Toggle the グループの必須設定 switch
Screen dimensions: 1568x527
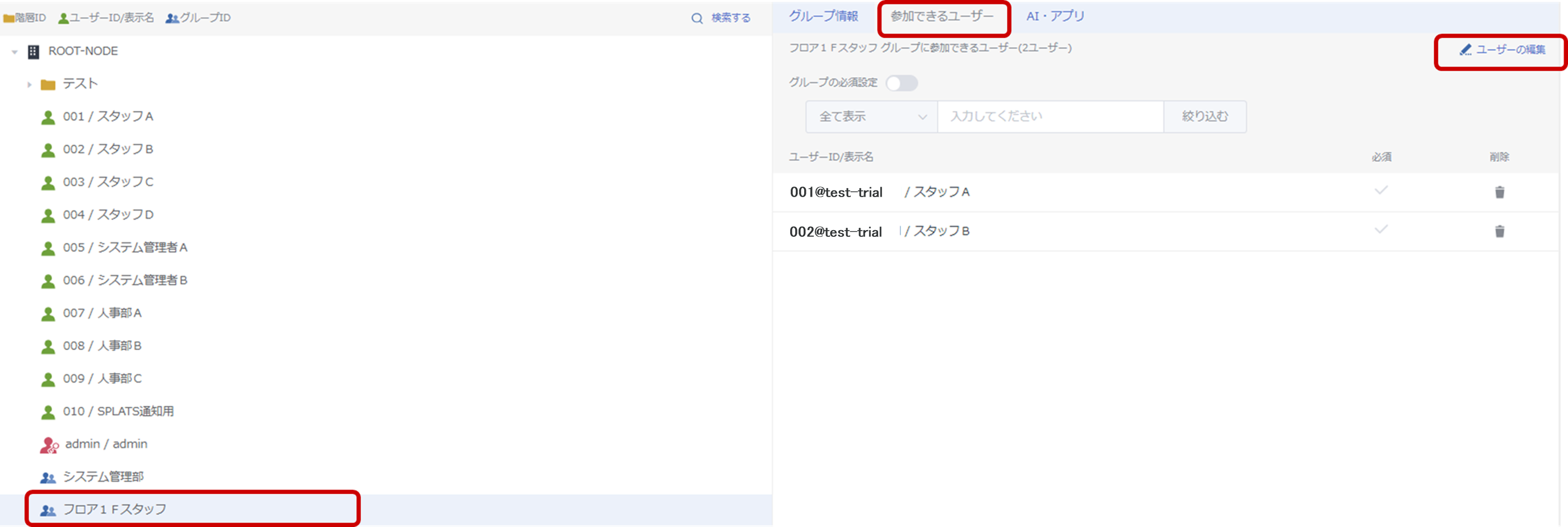[902, 83]
